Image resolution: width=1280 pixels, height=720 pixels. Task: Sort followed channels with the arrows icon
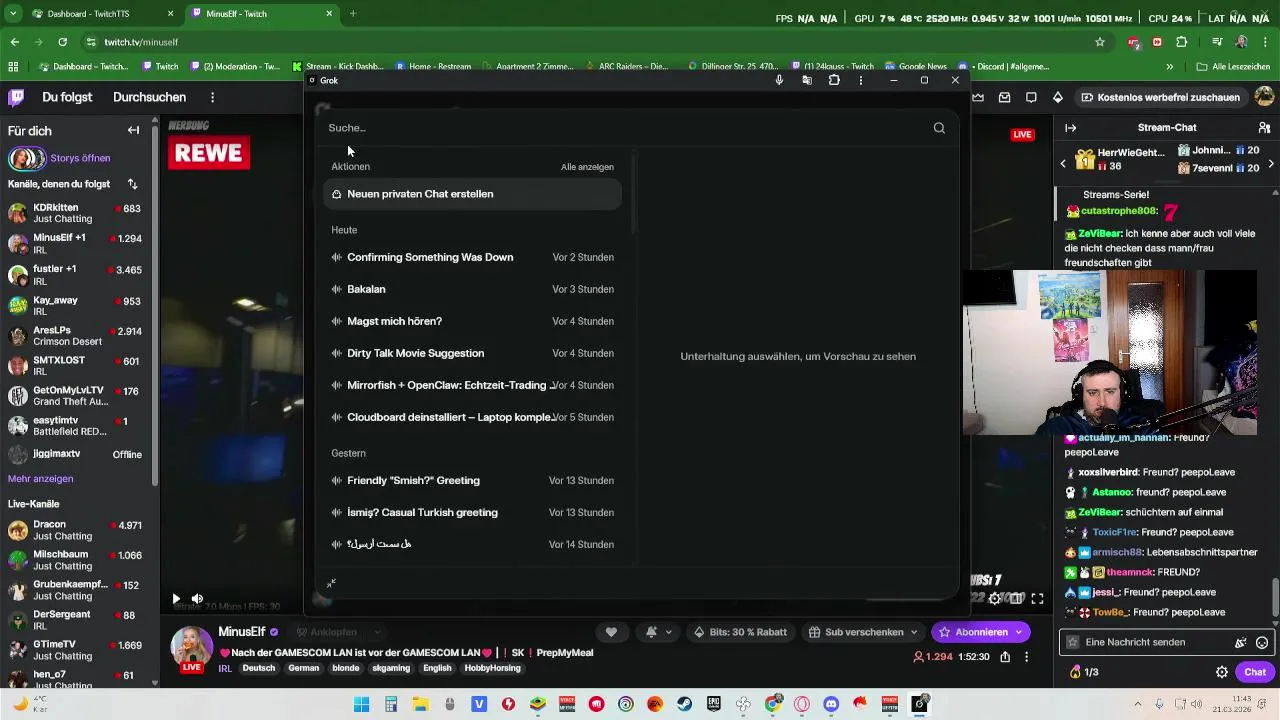(x=132, y=184)
